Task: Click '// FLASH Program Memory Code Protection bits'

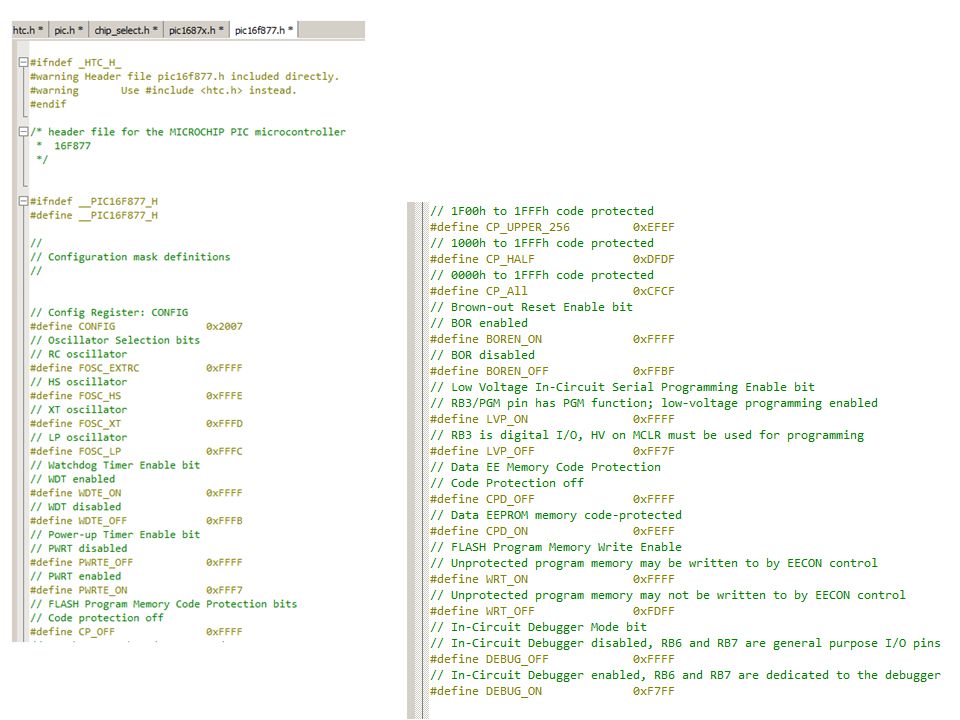Action: click(x=163, y=604)
